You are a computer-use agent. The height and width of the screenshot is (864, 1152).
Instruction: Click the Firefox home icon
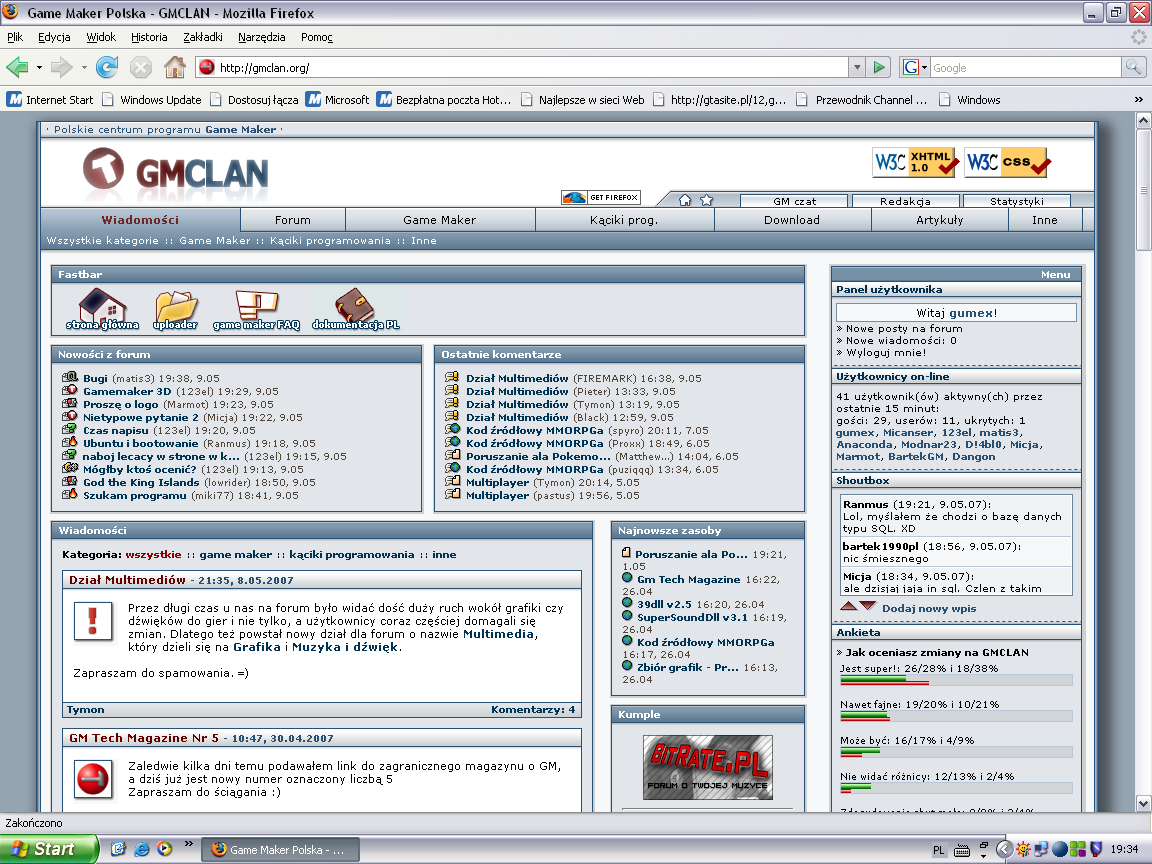pyautogui.click(x=174, y=67)
